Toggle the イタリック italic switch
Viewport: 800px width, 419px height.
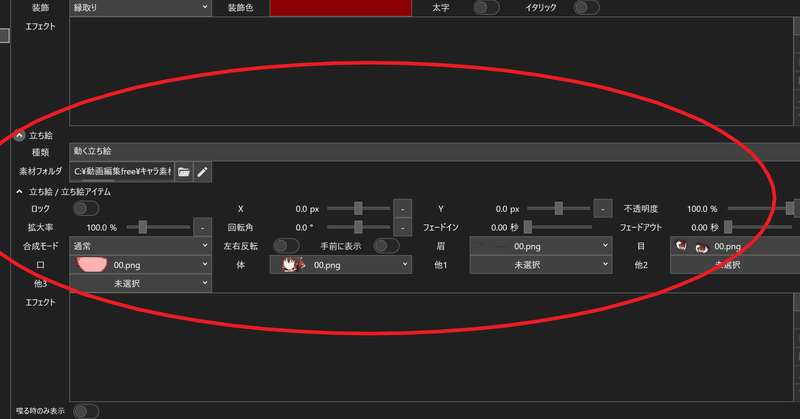coord(586,8)
